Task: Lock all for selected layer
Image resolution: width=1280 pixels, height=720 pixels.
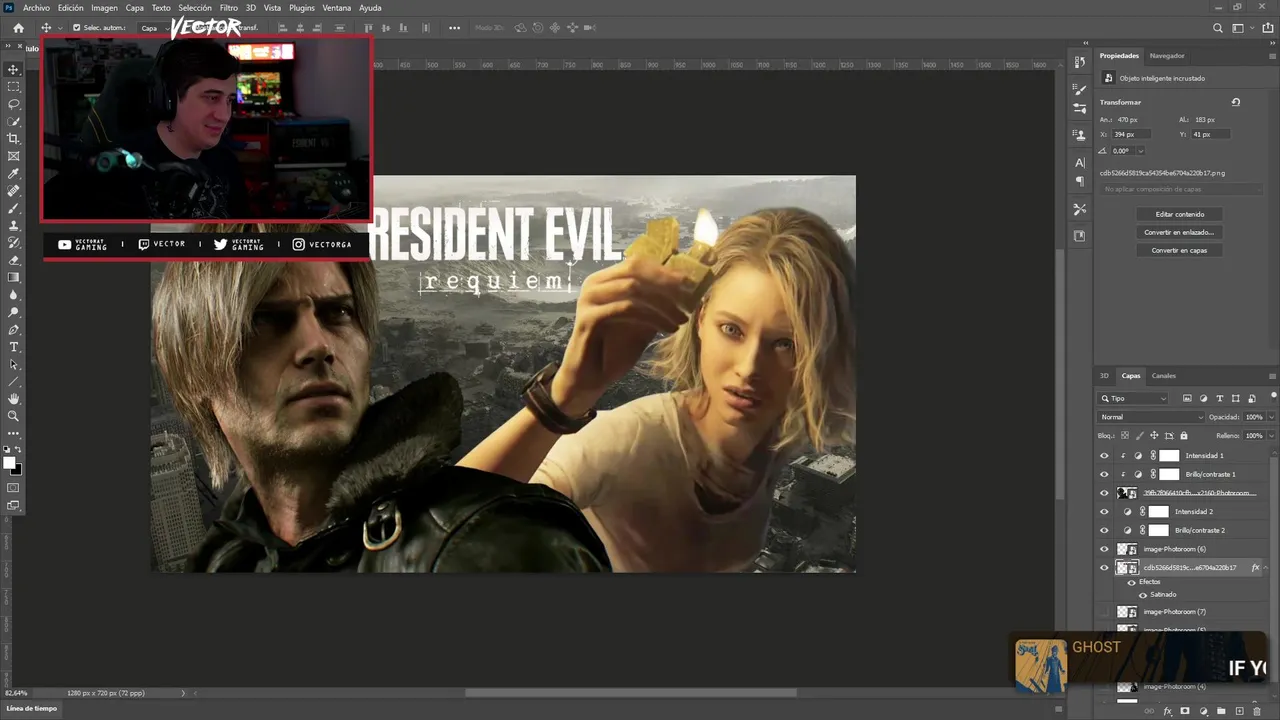Action: 1184,436
